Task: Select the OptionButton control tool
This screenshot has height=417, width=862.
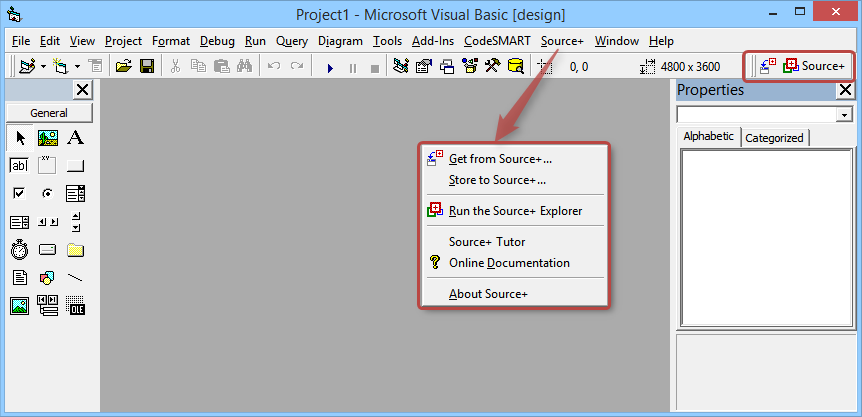Action: pos(48,193)
